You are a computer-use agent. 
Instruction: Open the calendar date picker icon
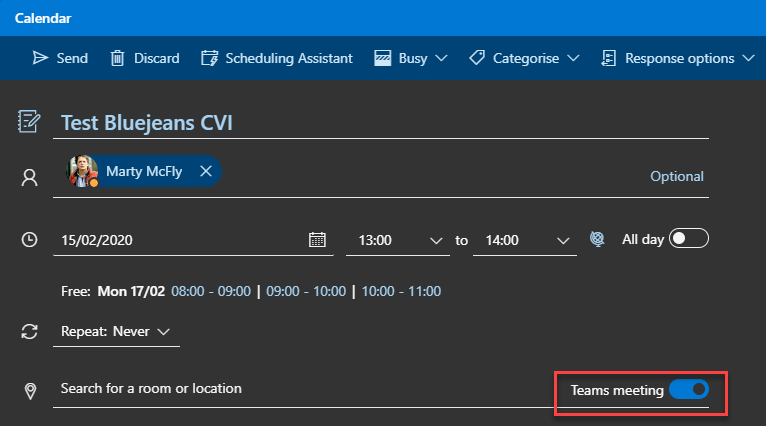point(317,240)
